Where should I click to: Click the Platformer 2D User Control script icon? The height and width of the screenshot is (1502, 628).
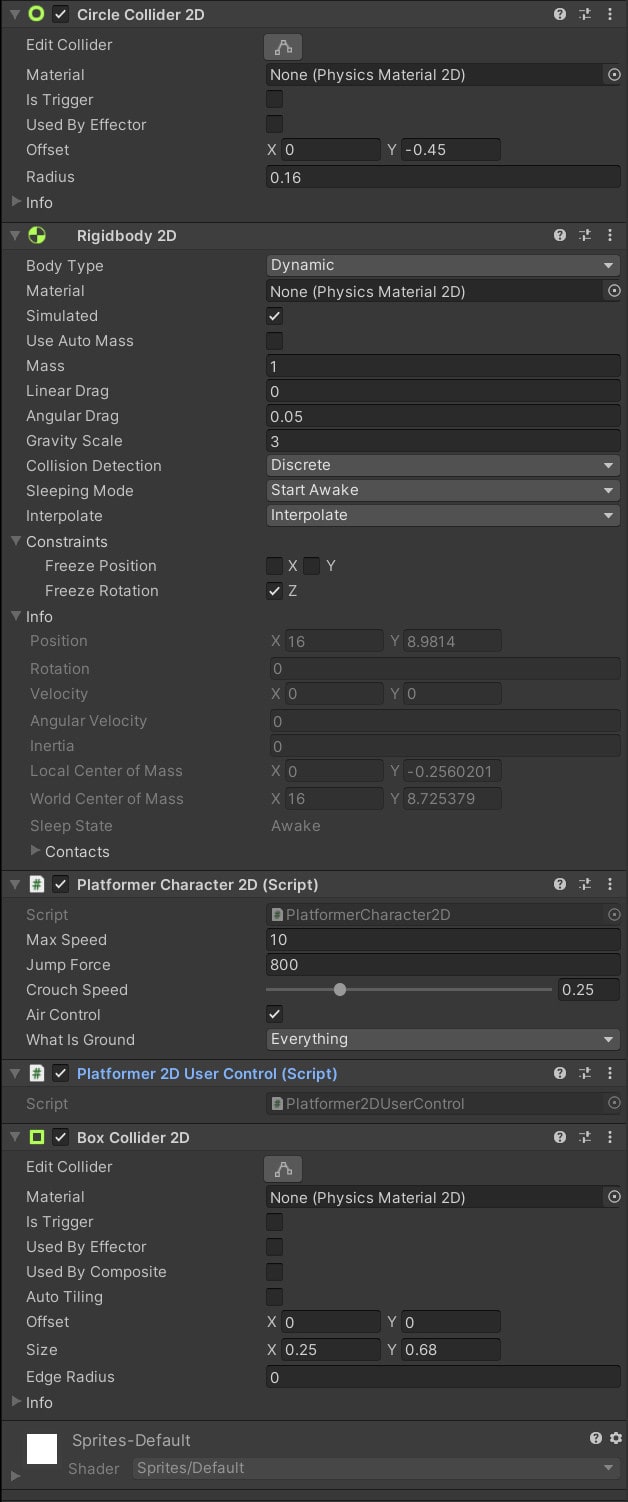pos(37,1073)
